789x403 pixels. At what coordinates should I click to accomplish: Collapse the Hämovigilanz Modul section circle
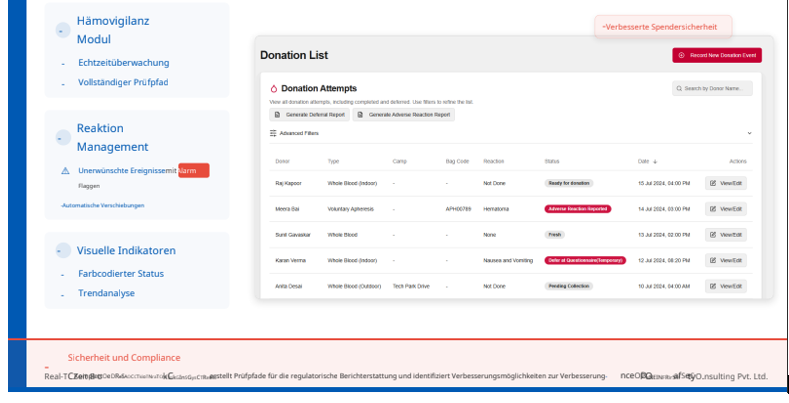click(x=62, y=30)
